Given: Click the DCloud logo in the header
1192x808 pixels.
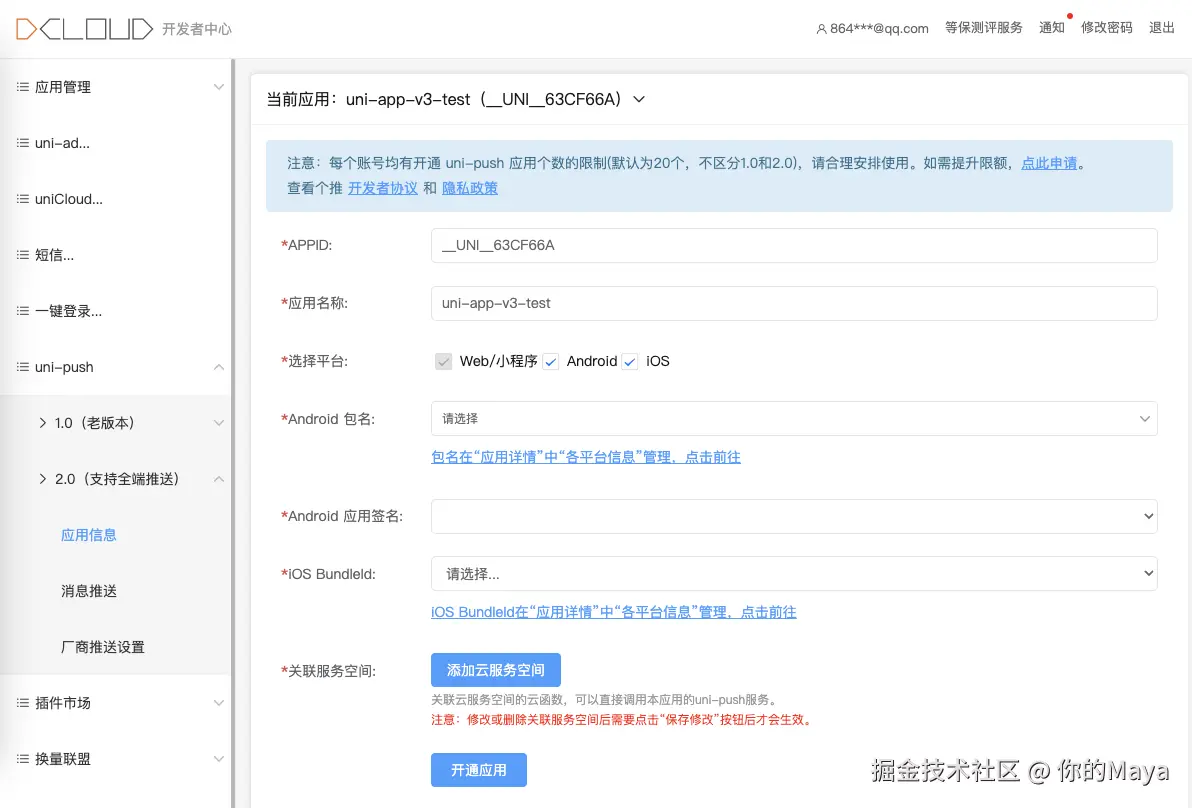Looking at the screenshot, I should click(x=84, y=29).
